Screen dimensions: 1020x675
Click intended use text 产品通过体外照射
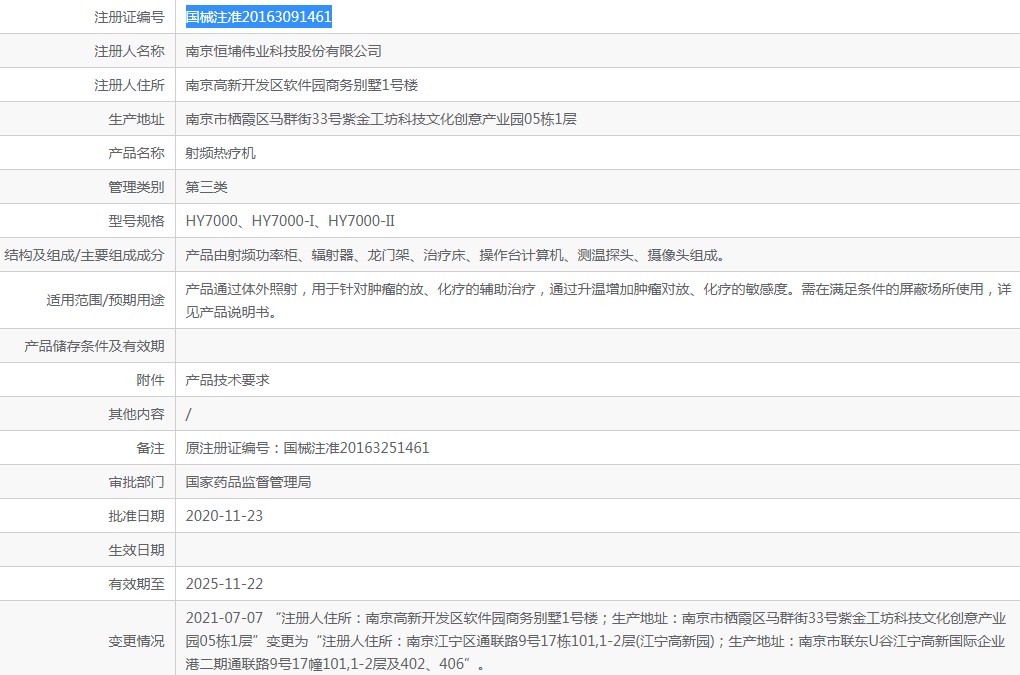pos(598,300)
